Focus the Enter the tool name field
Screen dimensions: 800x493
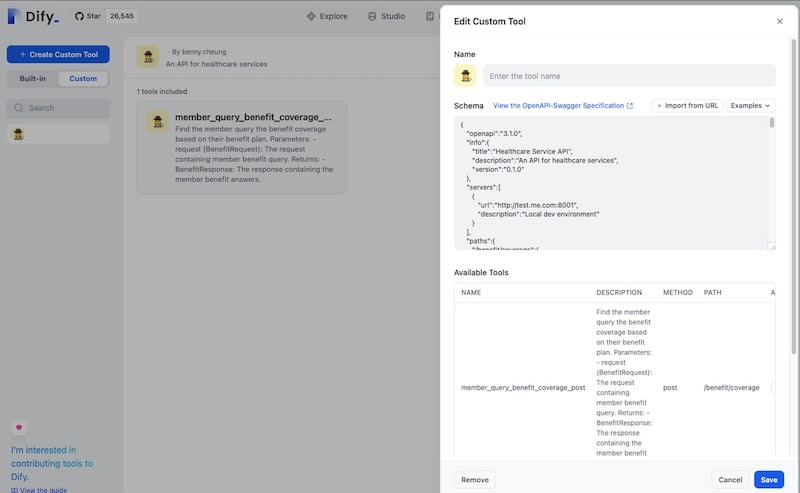(629, 76)
